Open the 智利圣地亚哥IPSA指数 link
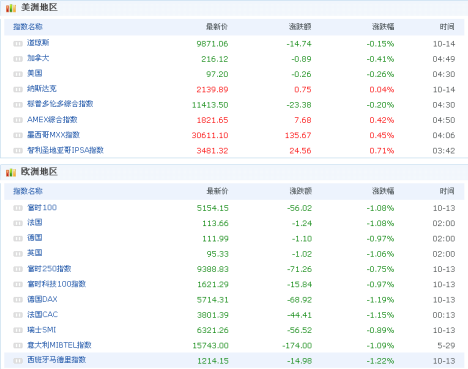Viewport: 468px width, 369px height. pyautogui.click(x=65, y=150)
